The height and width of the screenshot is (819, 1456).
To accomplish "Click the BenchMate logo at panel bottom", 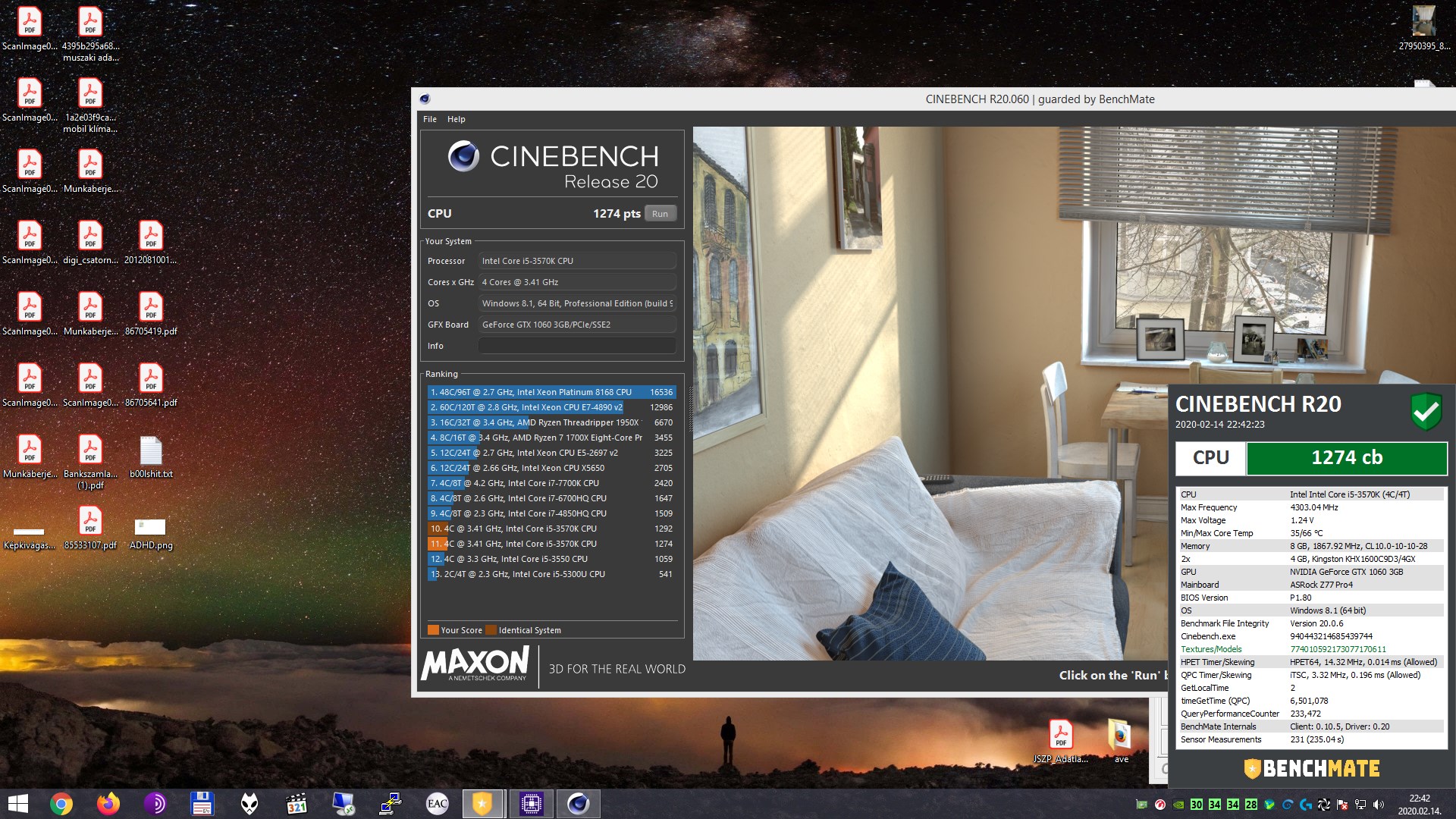I will pos(1311,768).
